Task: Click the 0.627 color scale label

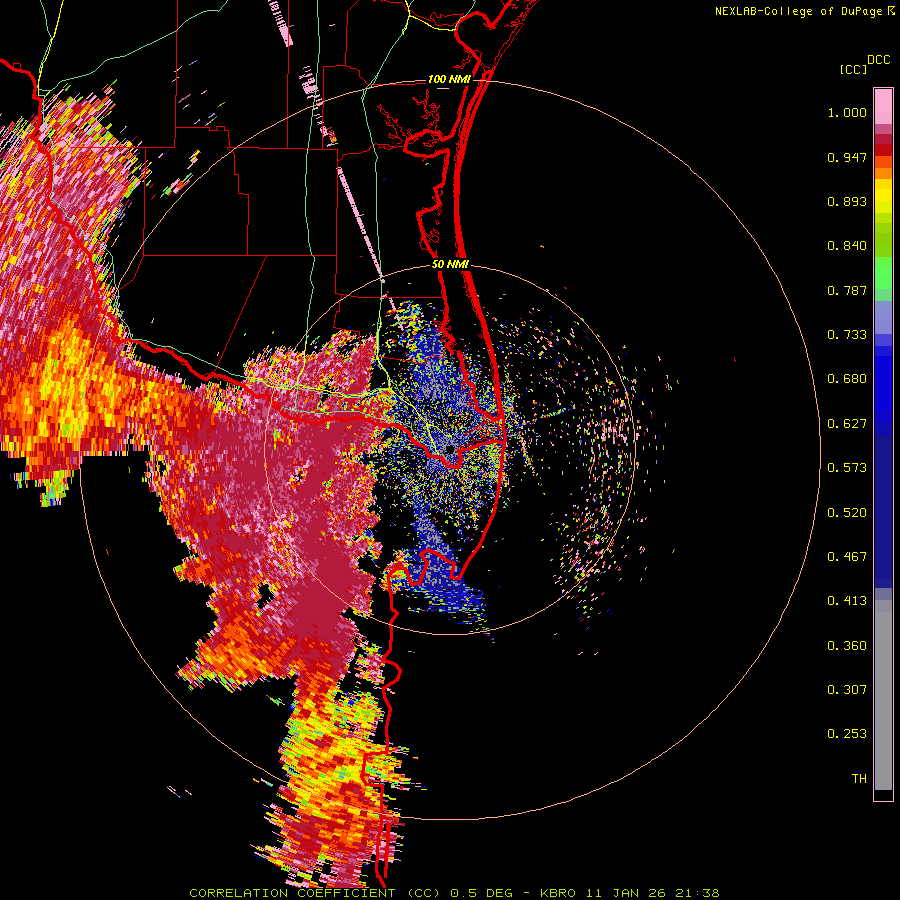Action: coord(847,424)
